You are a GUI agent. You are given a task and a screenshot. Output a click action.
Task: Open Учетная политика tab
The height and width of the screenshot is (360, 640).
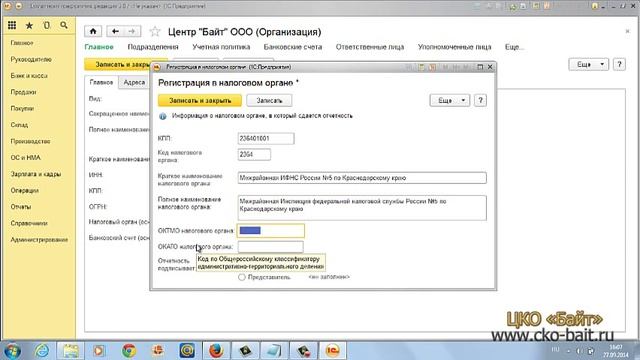click(221, 47)
